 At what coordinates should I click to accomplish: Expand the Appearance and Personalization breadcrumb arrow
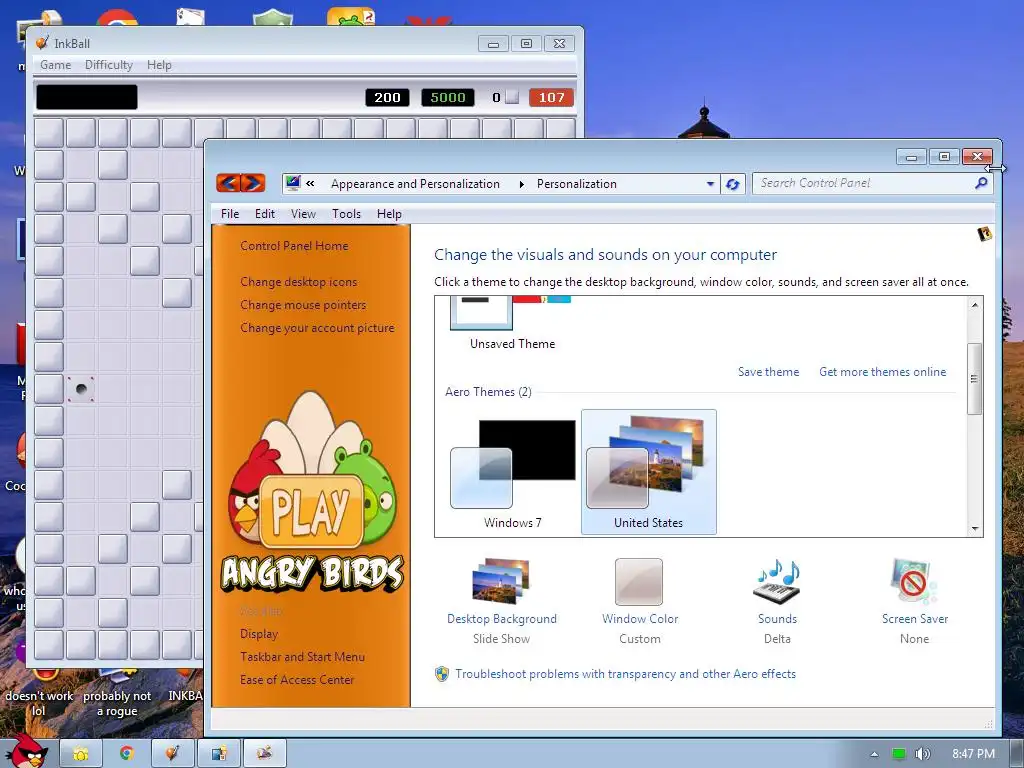(x=521, y=184)
